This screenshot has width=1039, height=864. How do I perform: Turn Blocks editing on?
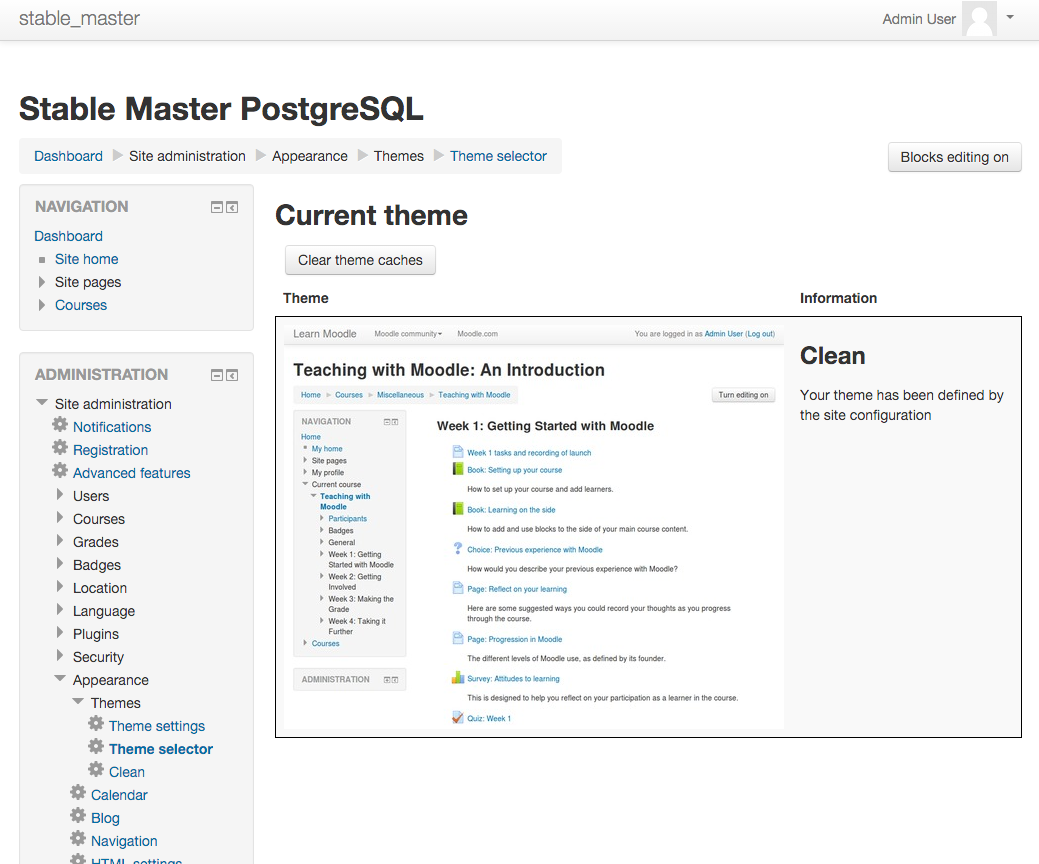tap(954, 157)
